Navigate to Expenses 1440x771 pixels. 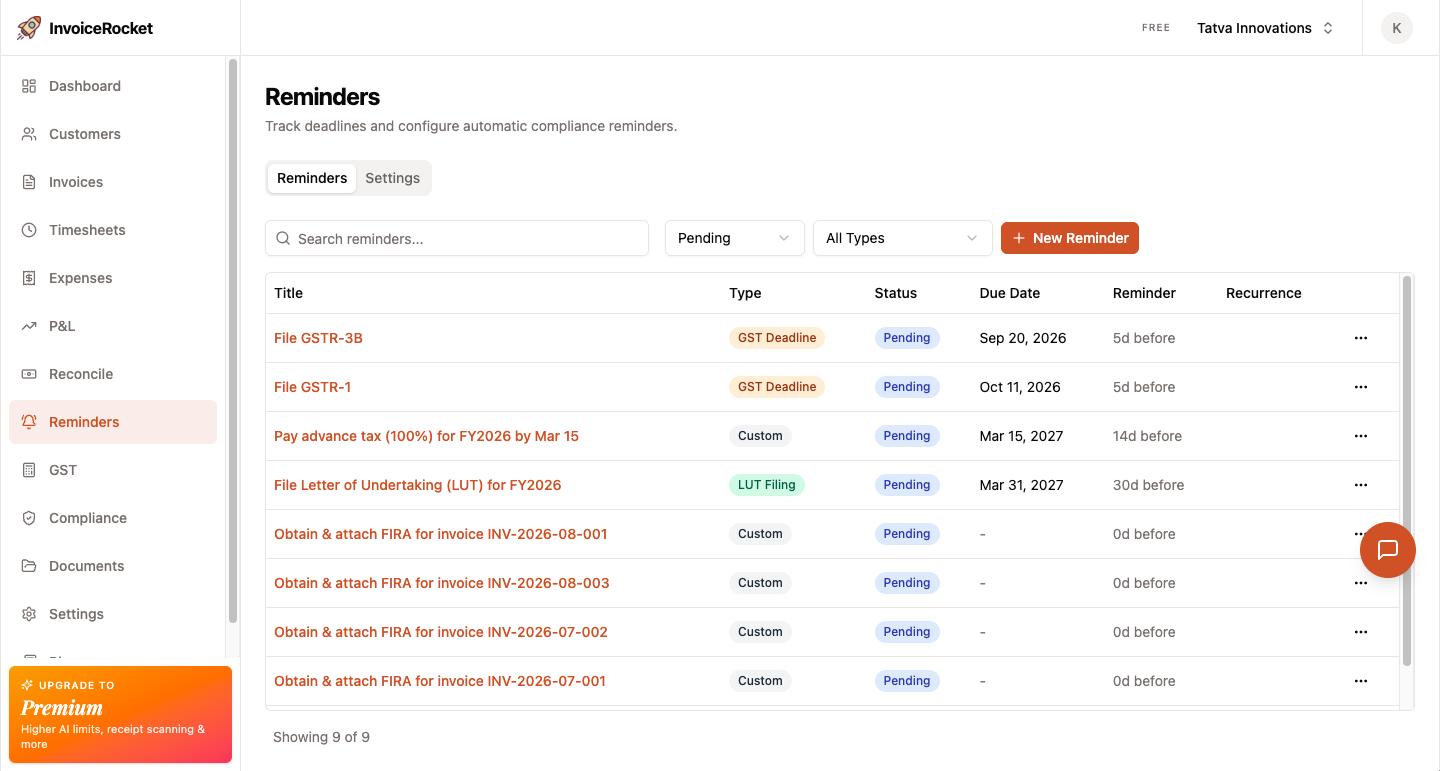coord(113,278)
